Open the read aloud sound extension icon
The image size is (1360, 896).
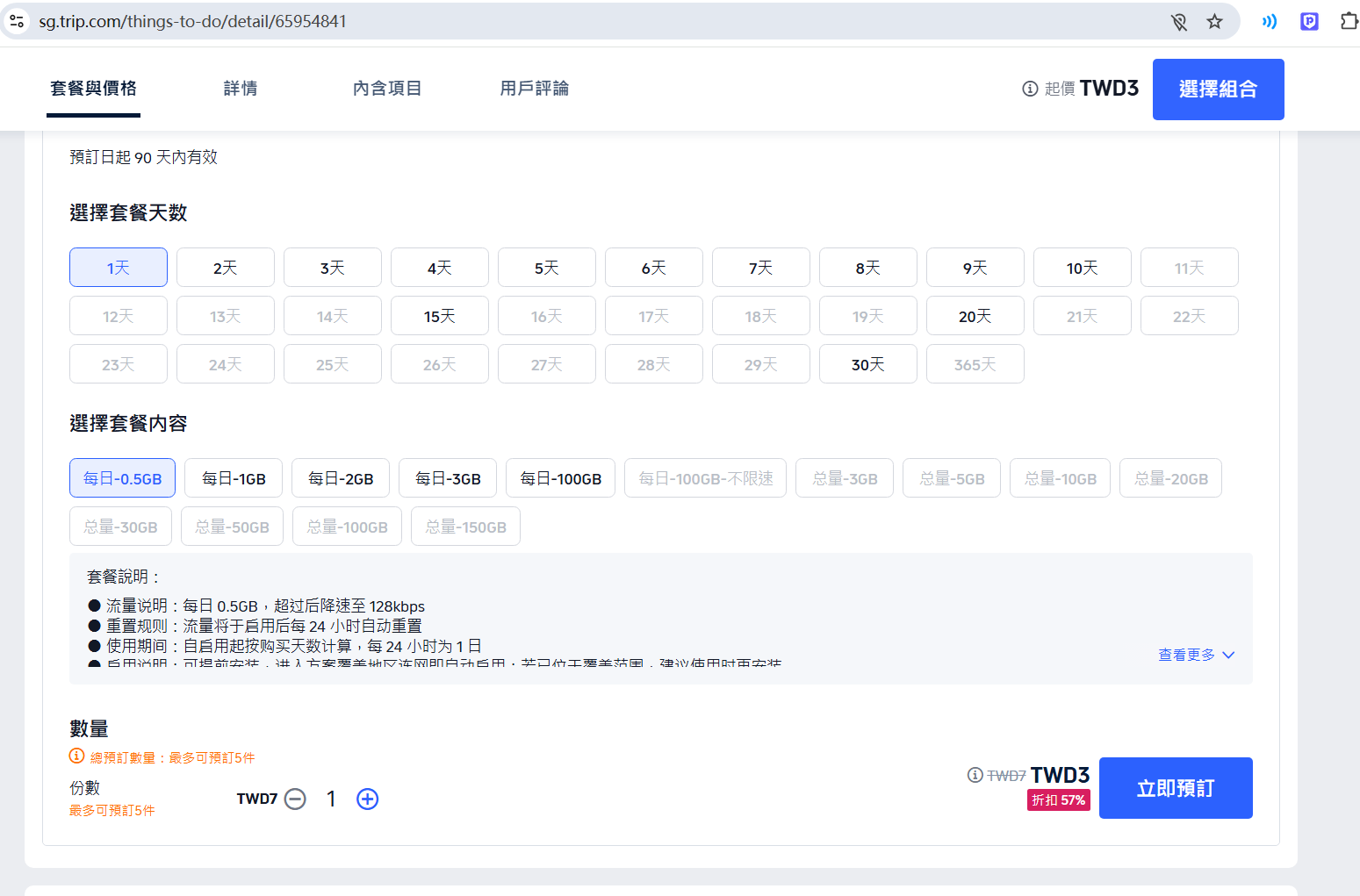click(x=1269, y=21)
